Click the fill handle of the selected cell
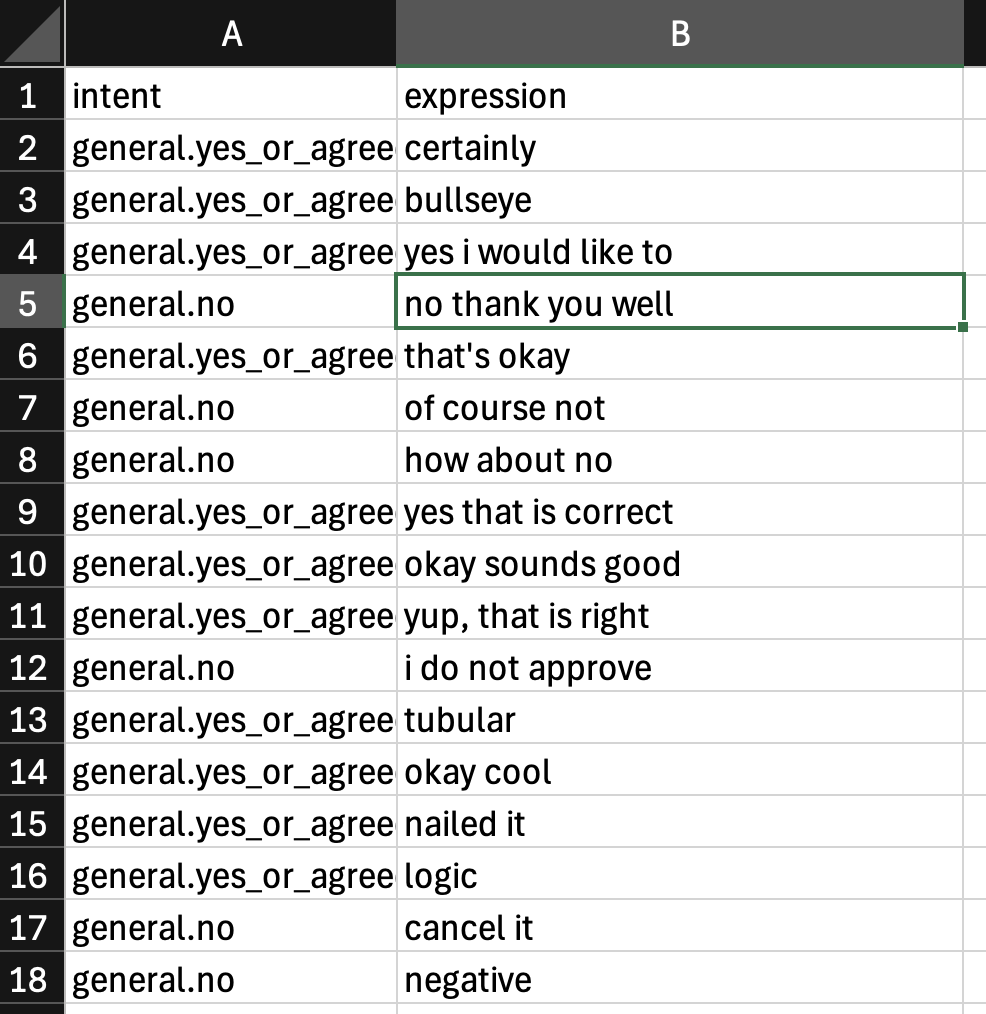Image resolution: width=986 pixels, height=1014 pixels. (x=962, y=326)
